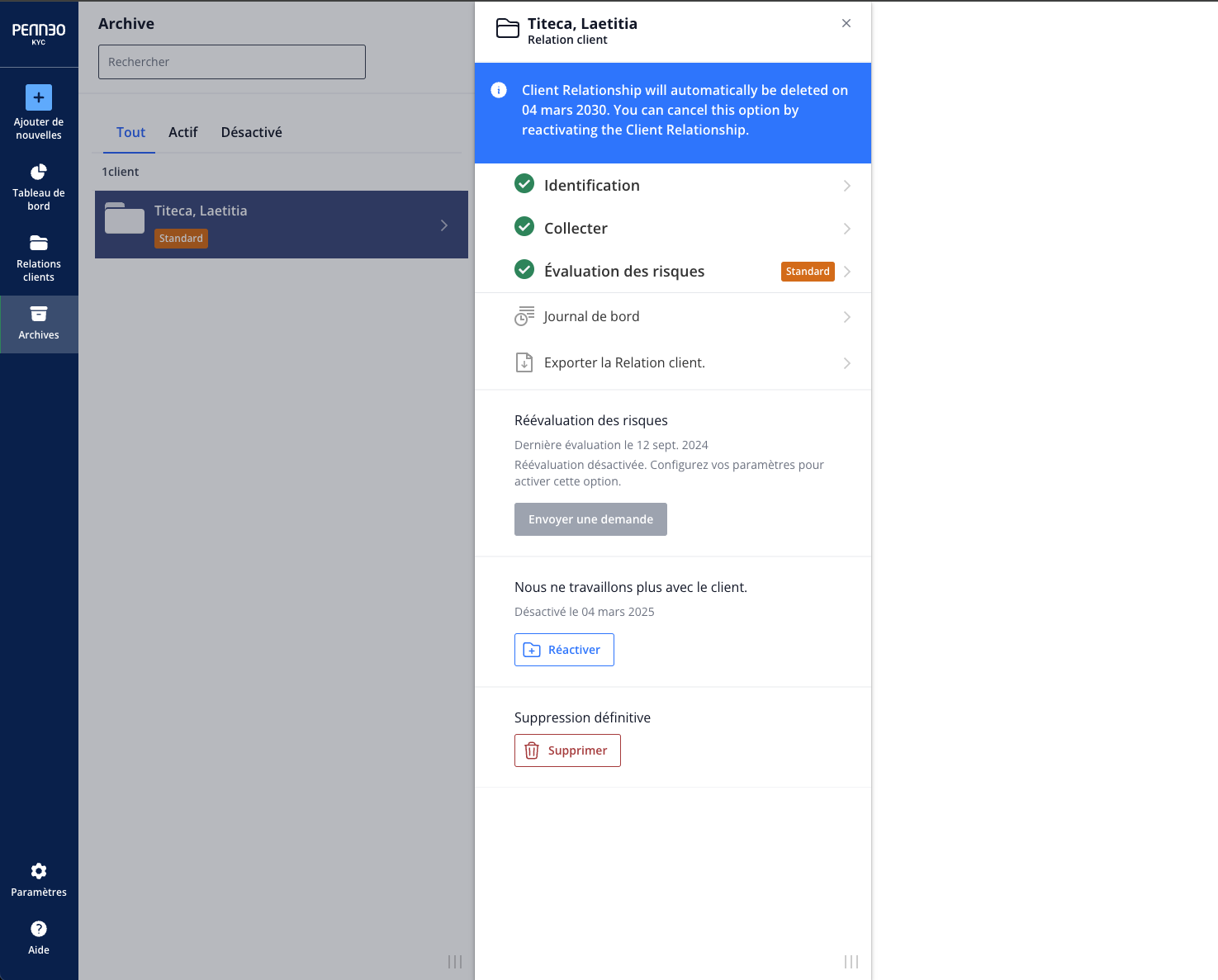Click Exporter la Relation client. label
This screenshot has width=1218, height=980.
[x=624, y=362]
